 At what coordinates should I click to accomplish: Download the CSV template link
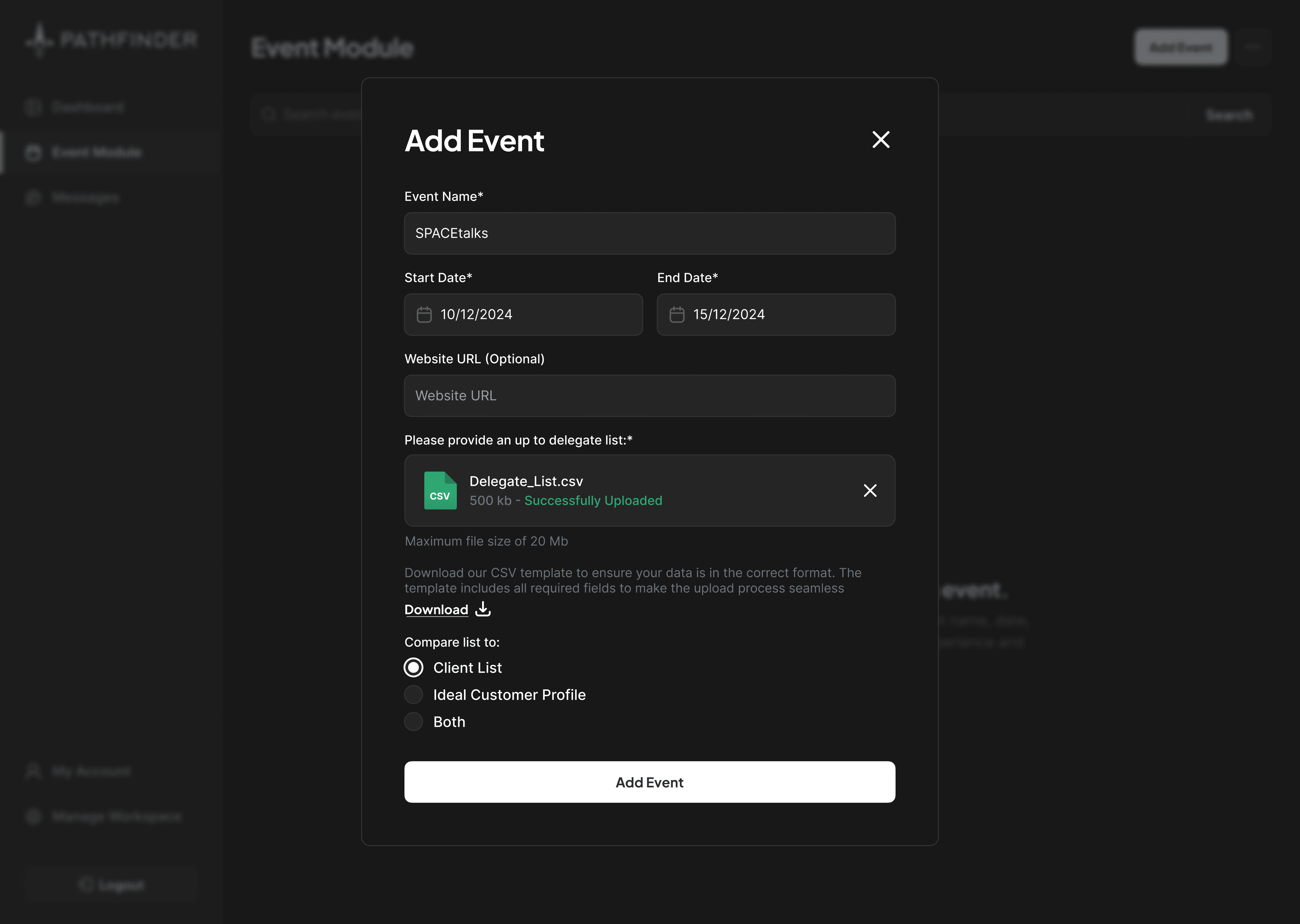(436, 609)
